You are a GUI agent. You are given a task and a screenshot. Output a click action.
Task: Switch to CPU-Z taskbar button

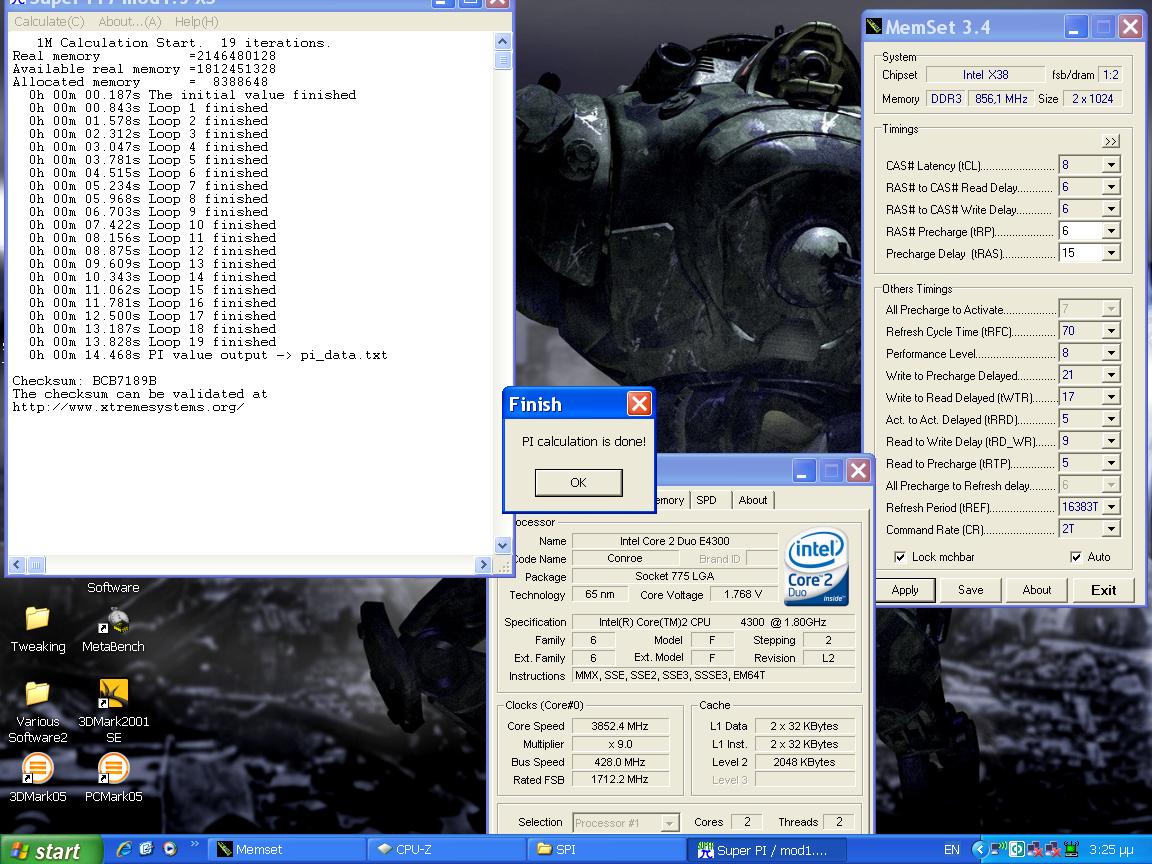pyautogui.click(x=446, y=849)
